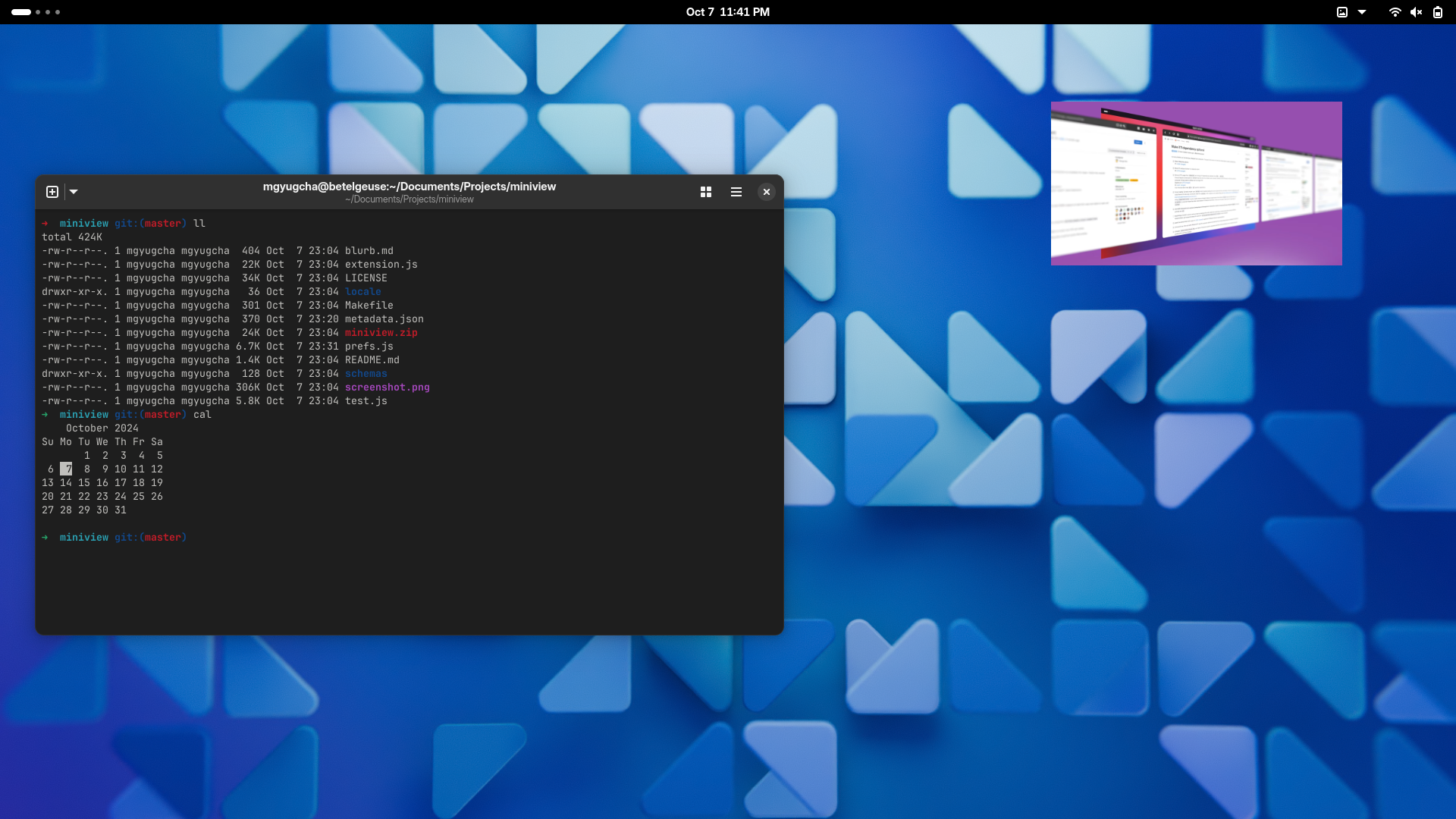Click the miniview picture indicator in top bar
The height and width of the screenshot is (819, 1456).
pyautogui.click(x=1342, y=12)
